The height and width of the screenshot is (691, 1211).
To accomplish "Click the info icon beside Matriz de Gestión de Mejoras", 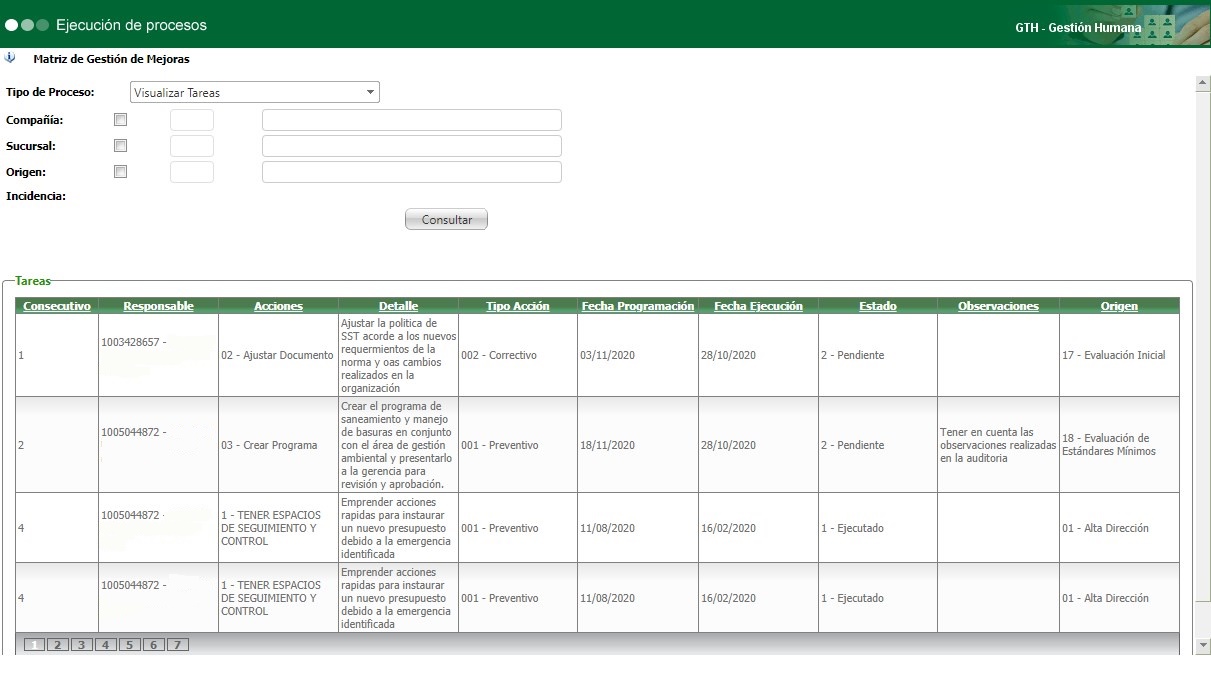I will (10, 58).
